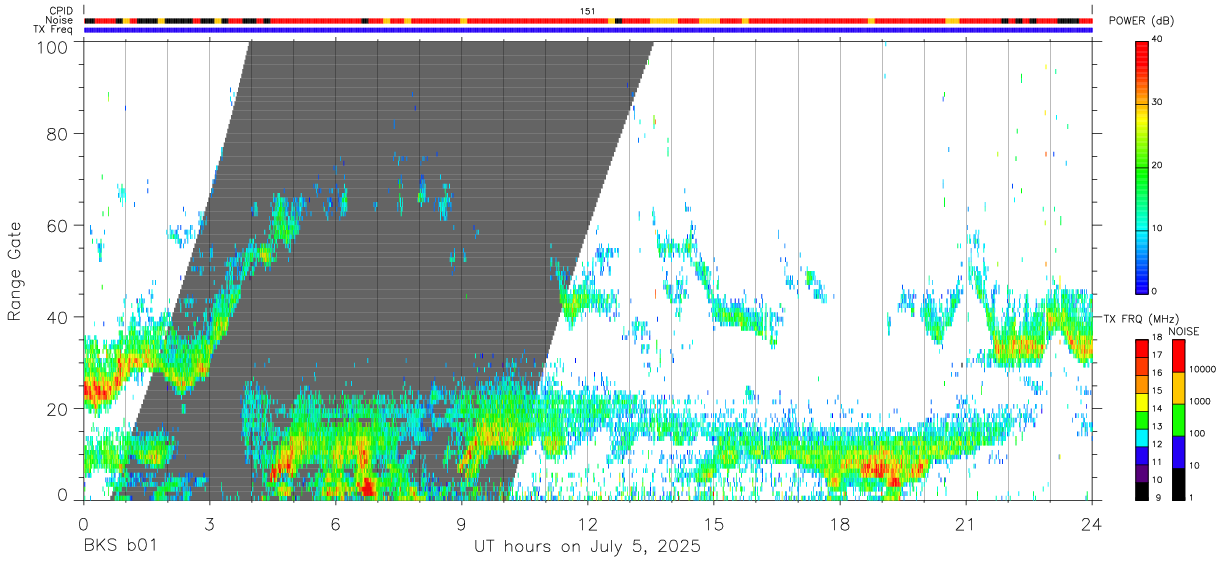Screen dimensions: 1228x567
Task: Pick the cyan swatch in TX FRQ legend
Action: point(1142,438)
